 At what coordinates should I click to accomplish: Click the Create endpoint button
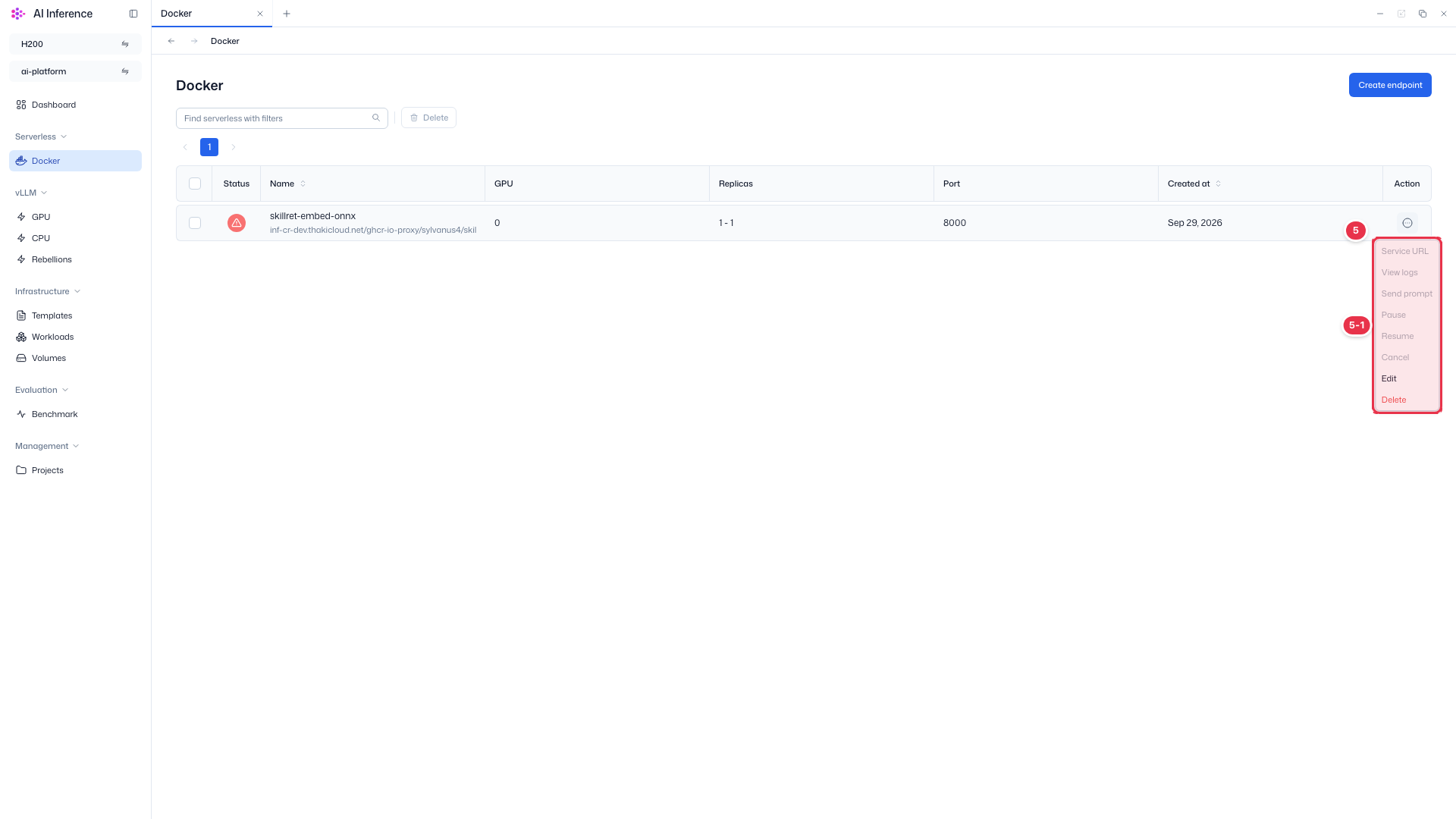(x=1390, y=85)
